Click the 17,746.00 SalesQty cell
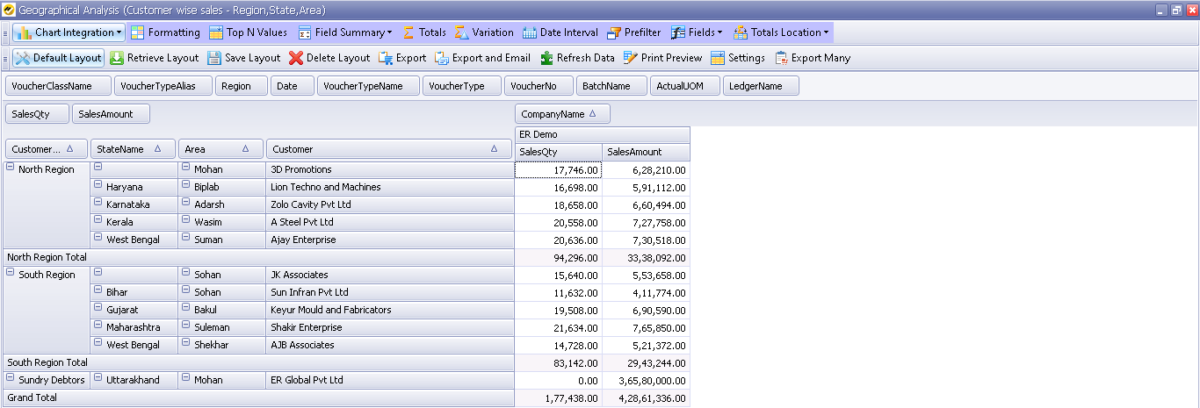This screenshot has width=1200, height=408. point(559,170)
